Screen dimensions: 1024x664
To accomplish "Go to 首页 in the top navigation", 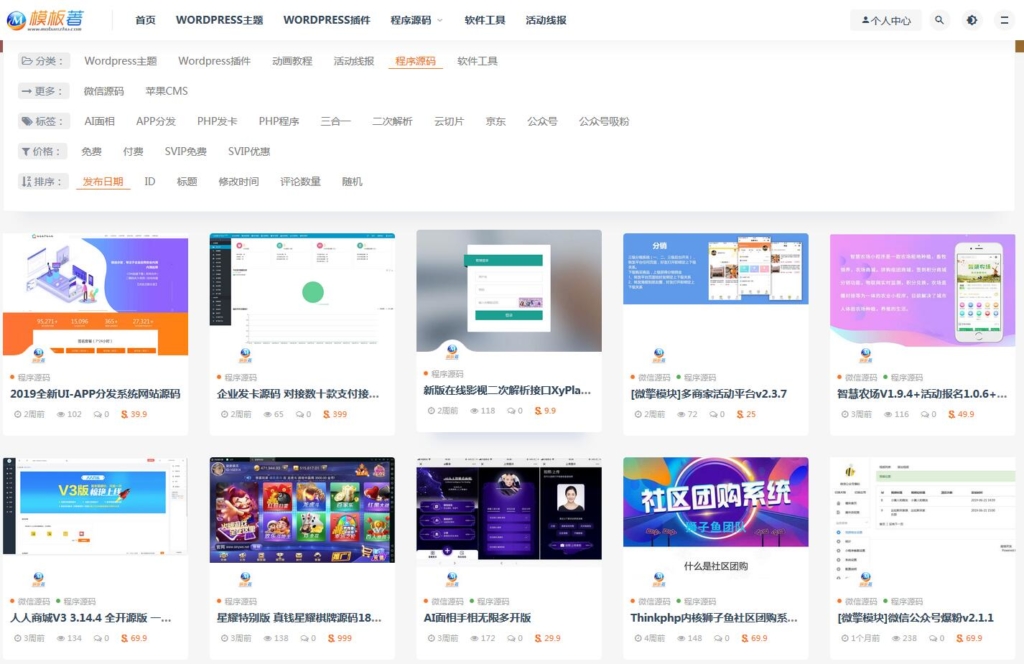I will tap(145, 20).
